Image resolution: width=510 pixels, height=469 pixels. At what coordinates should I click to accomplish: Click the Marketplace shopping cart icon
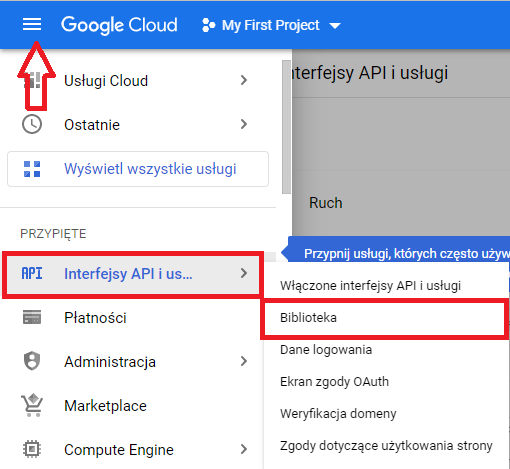point(32,405)
